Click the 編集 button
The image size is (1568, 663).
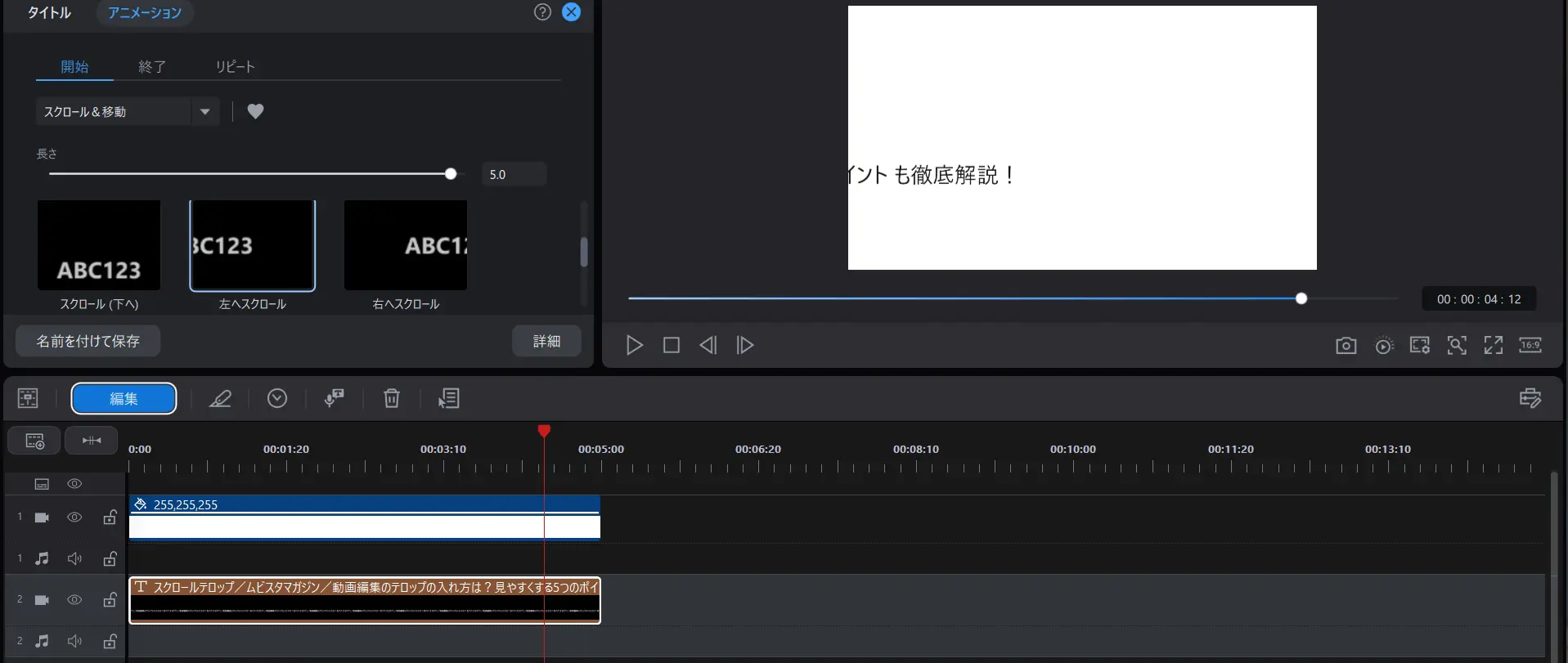click(124, 399)
